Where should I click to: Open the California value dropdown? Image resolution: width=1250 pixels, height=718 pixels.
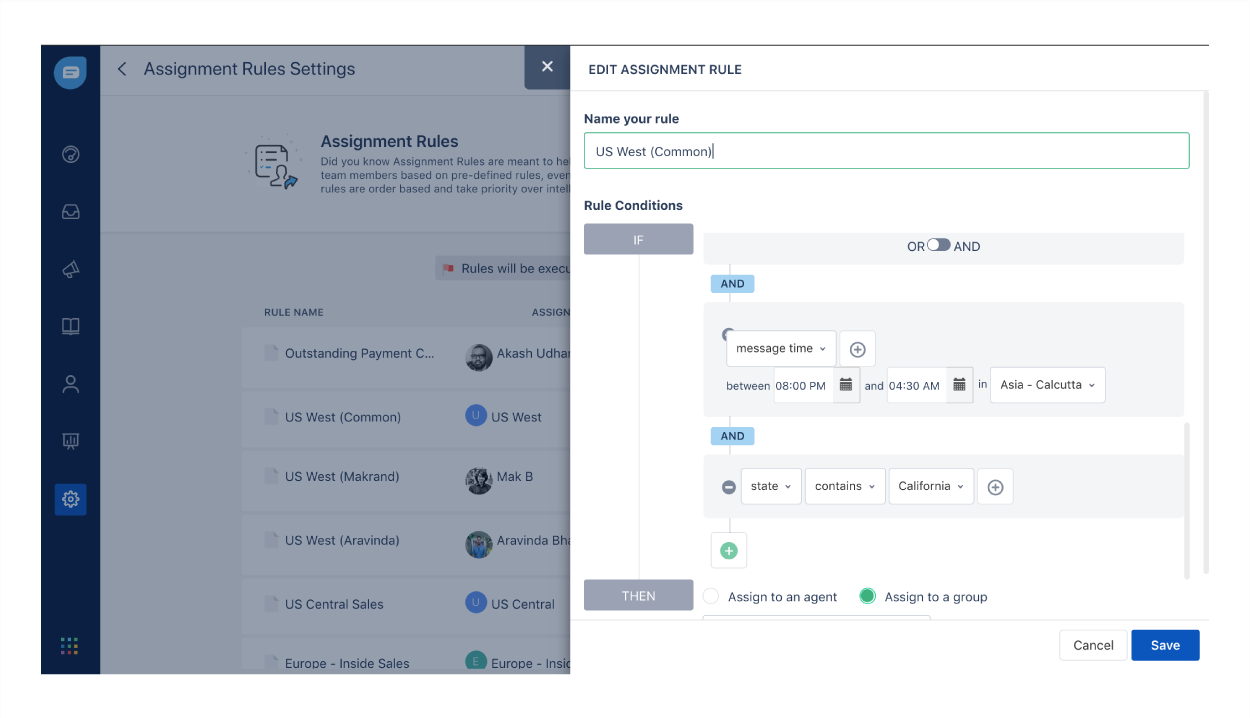pyautogui.click(x=930, y=487)
